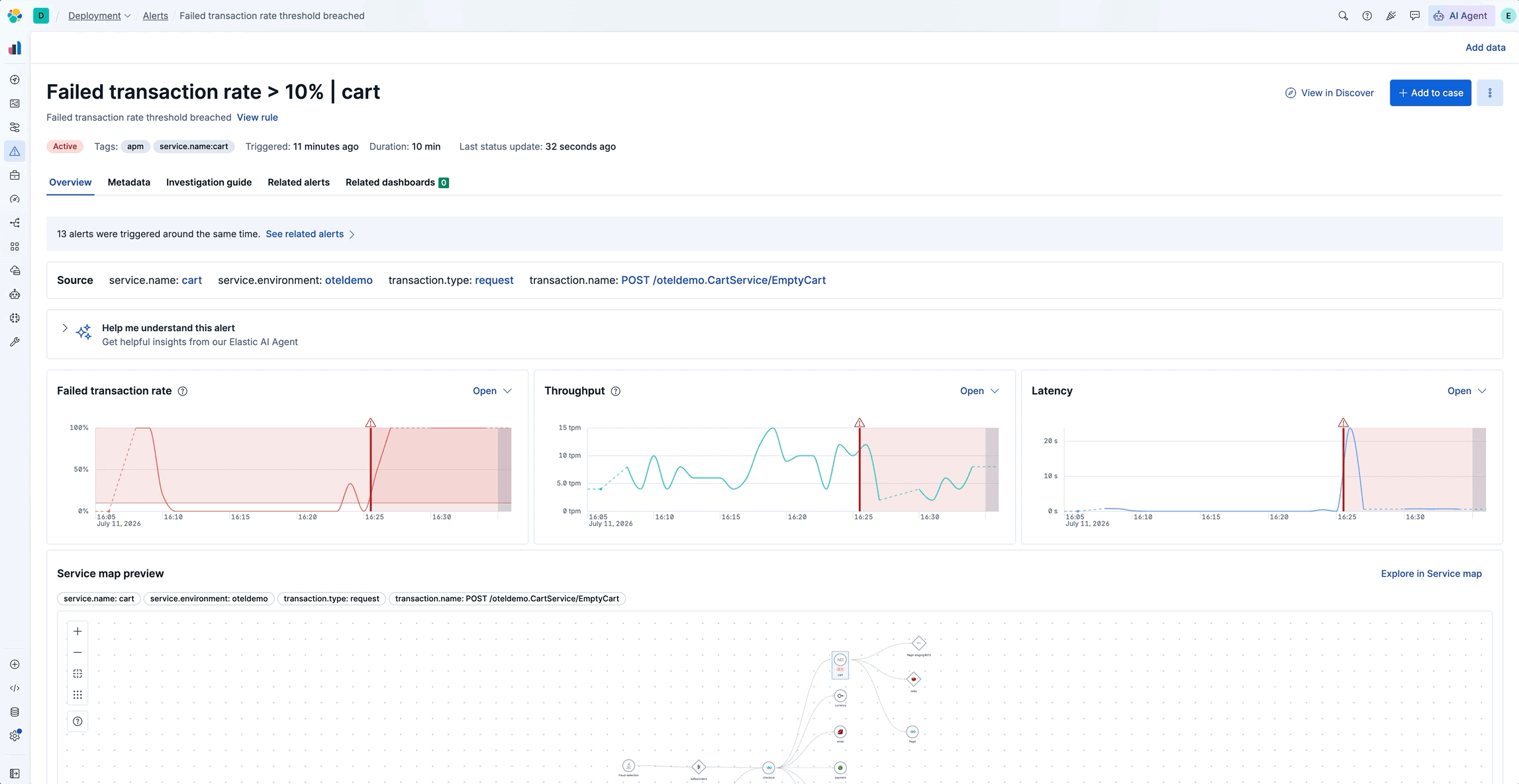Click the oteldemo environment source link
Image resolution: width=1519 pixels, height=784 pixels.
pyautogui.click(x=349, y=281)
